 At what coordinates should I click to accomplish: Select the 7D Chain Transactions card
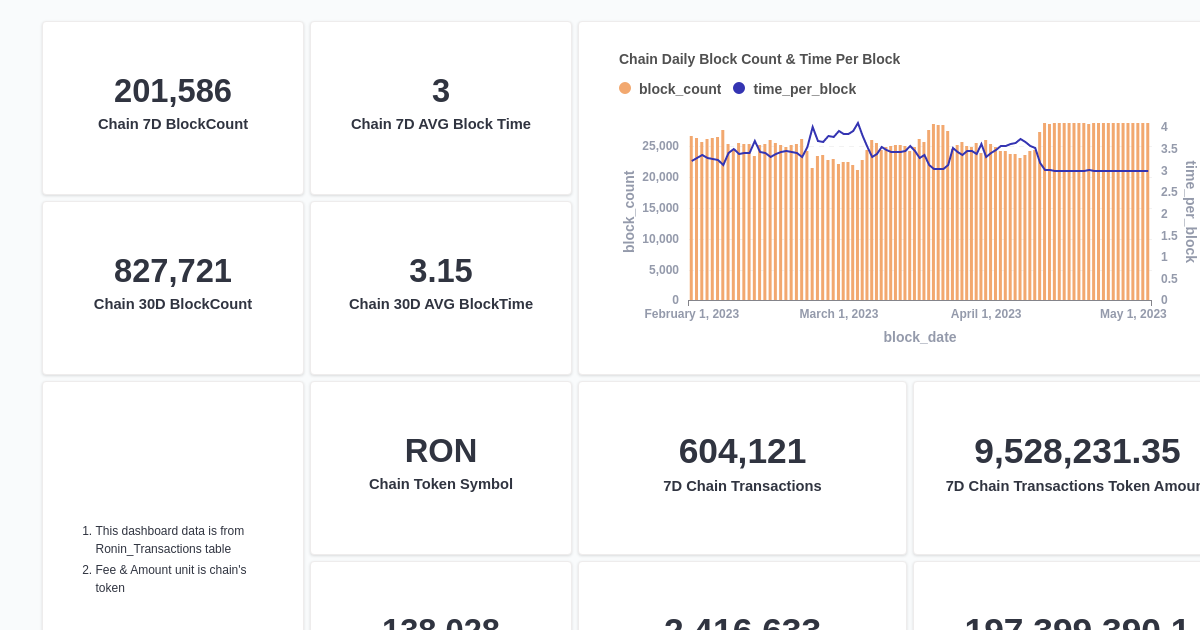(x=742, y=467)
